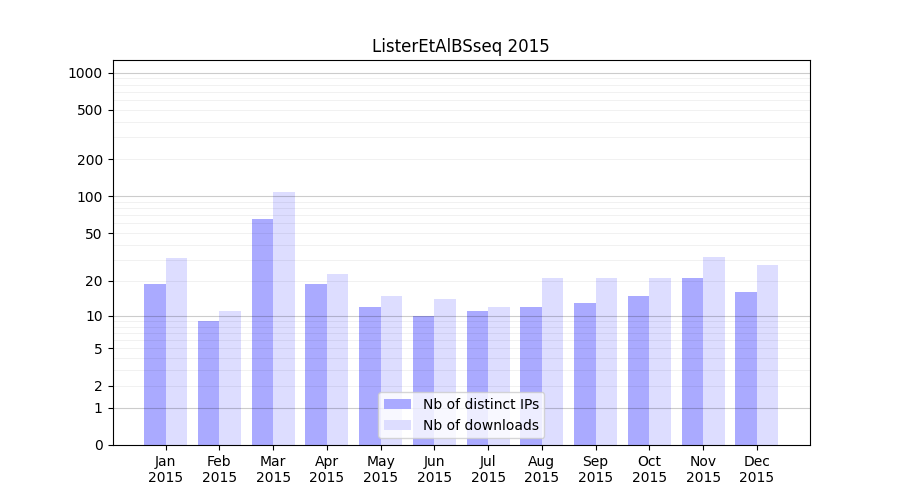Click the tallest downloads bar for Mar 2015
The width and height of the screenshot is (900, 500).
(x=284, y=318)
